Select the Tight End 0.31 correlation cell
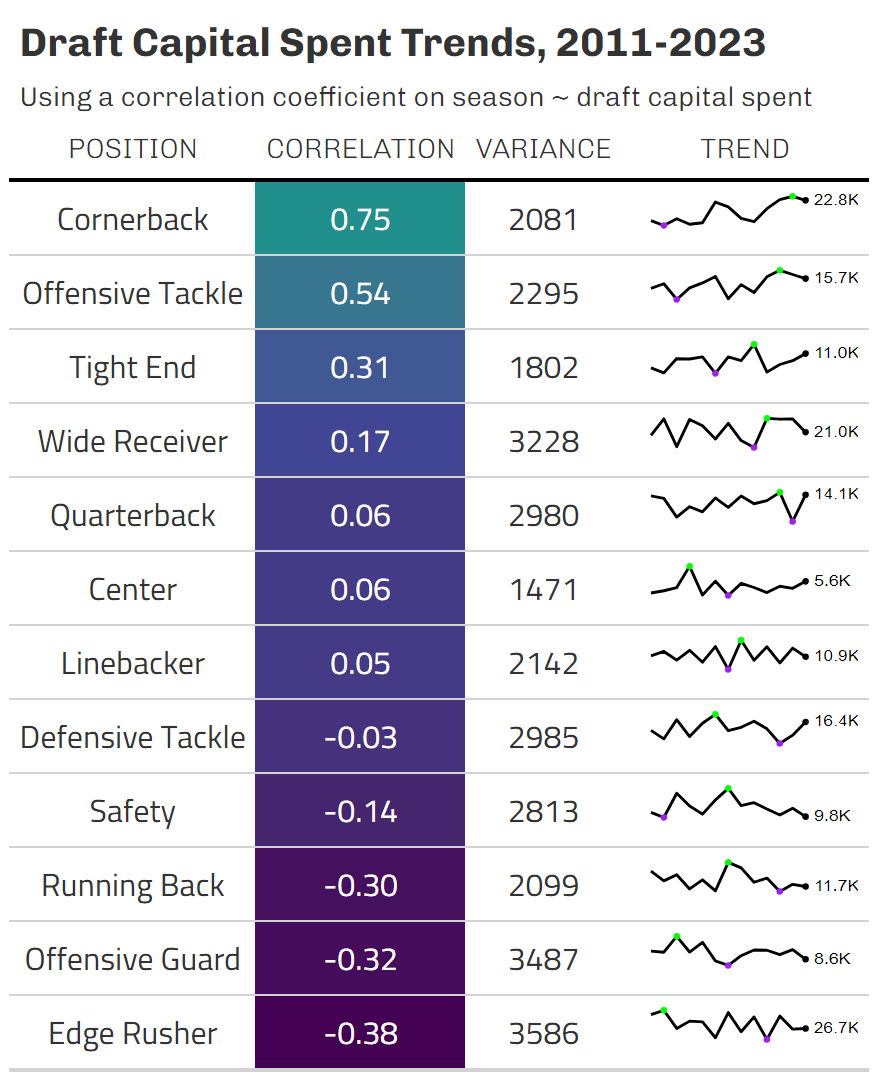This screenshot has width=878, height=1080. coord(360,367)
